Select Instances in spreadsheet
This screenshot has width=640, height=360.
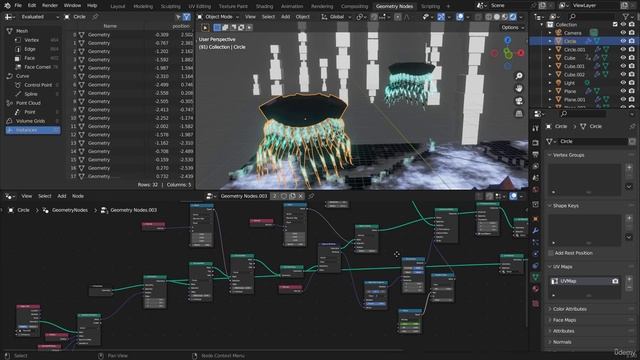coord(33,130)
